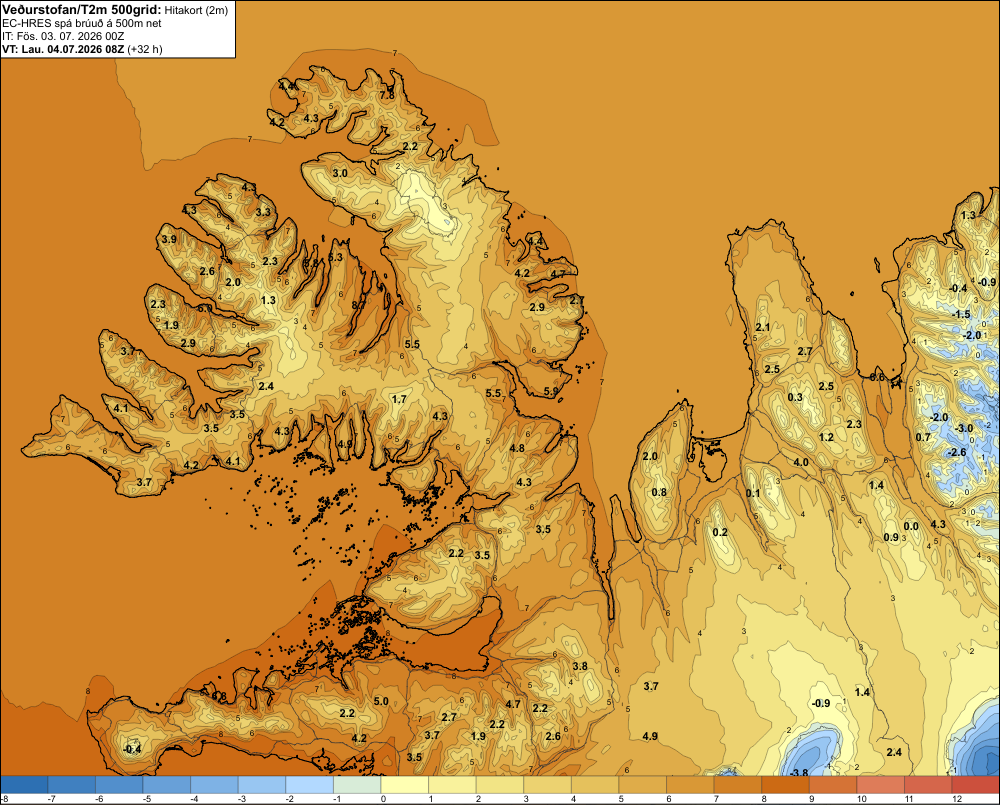1000x805 pixels.
Task: Click the '5.0' temperature value on map
Action: [x=381, y=701]
